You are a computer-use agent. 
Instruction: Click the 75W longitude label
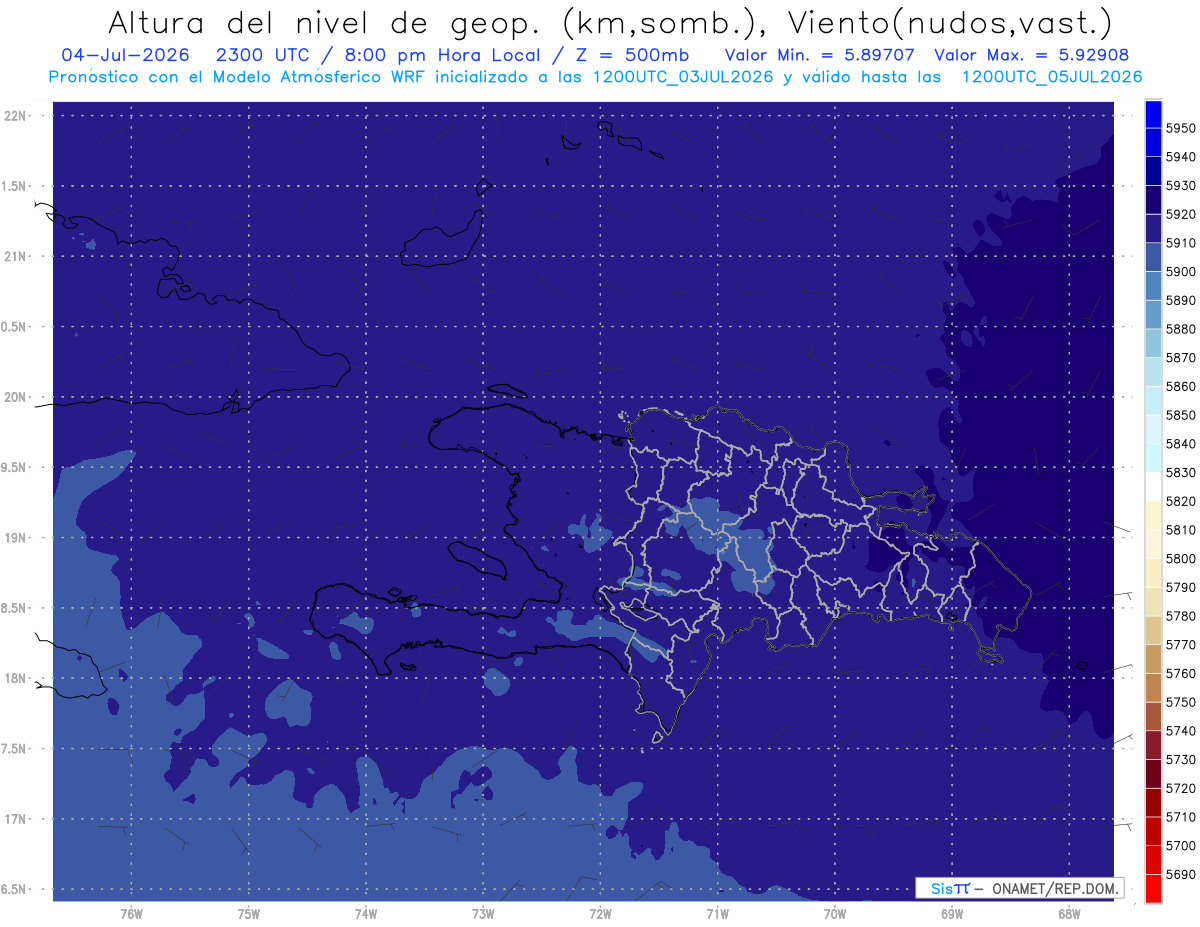249,914
